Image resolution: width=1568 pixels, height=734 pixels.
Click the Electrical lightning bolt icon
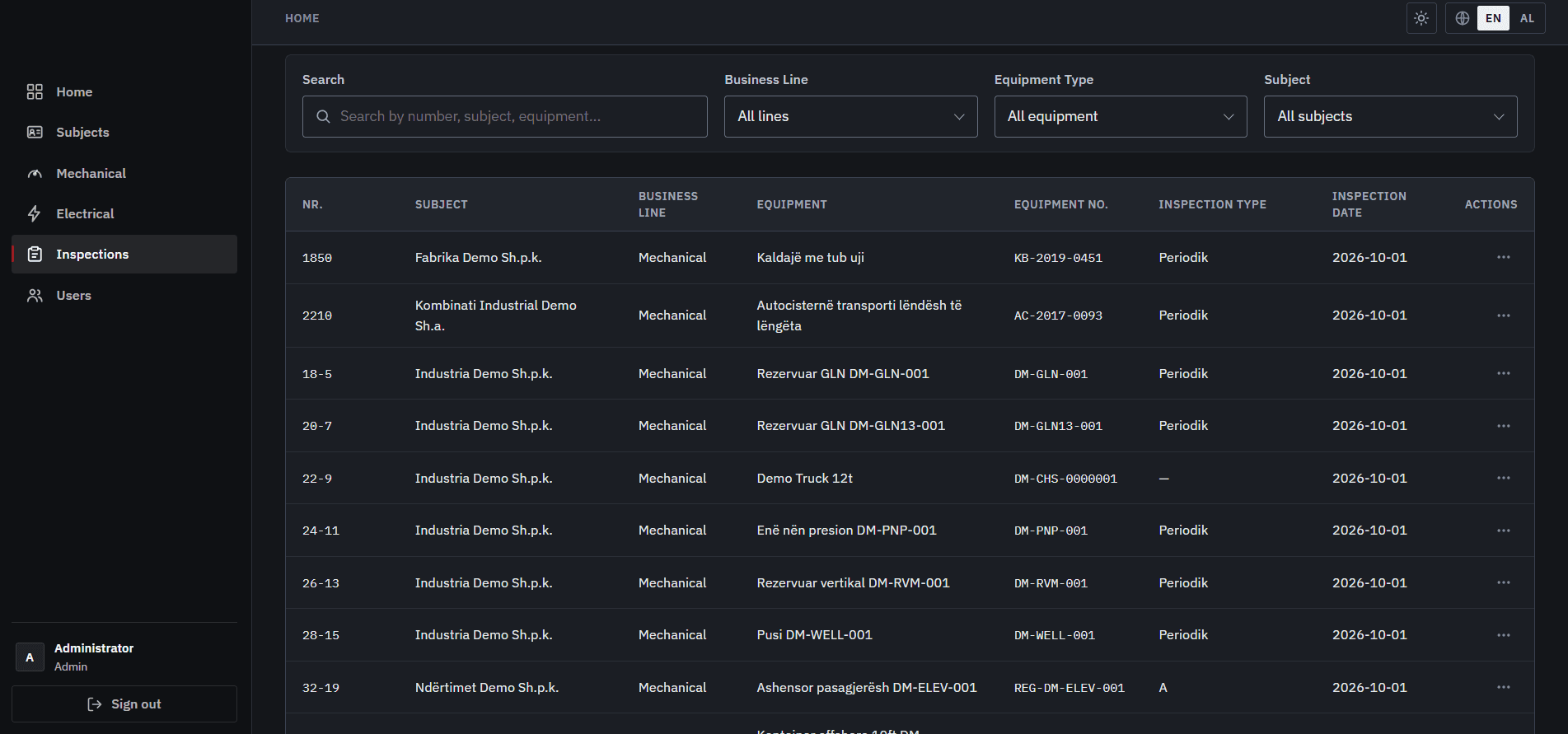click(x=35, y=214)
